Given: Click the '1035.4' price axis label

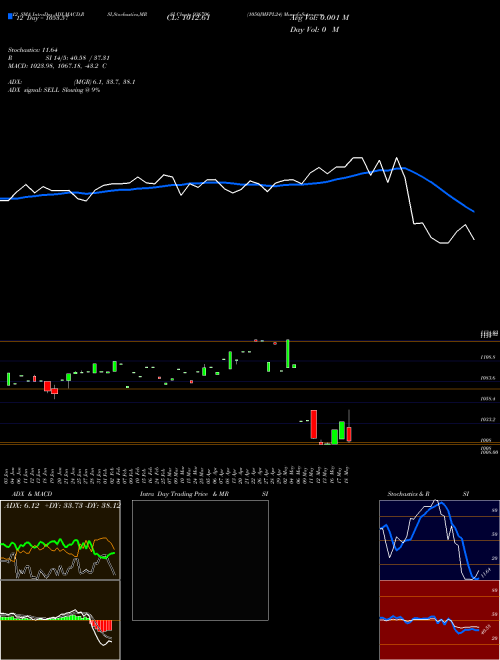Looking at the screenshot, I should pyautogui.click(x=488, y=399).
